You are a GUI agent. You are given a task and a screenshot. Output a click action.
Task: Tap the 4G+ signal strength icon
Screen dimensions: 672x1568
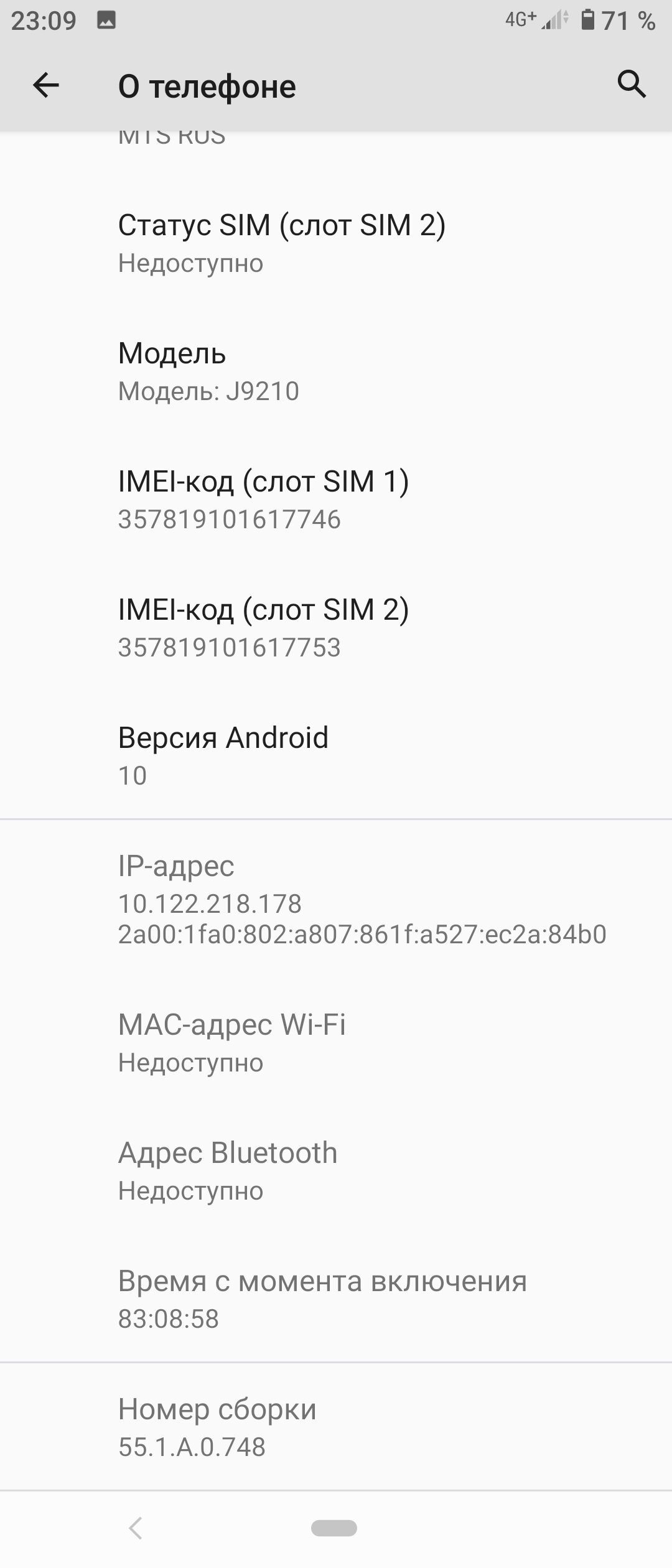click(x=536, y=21)
